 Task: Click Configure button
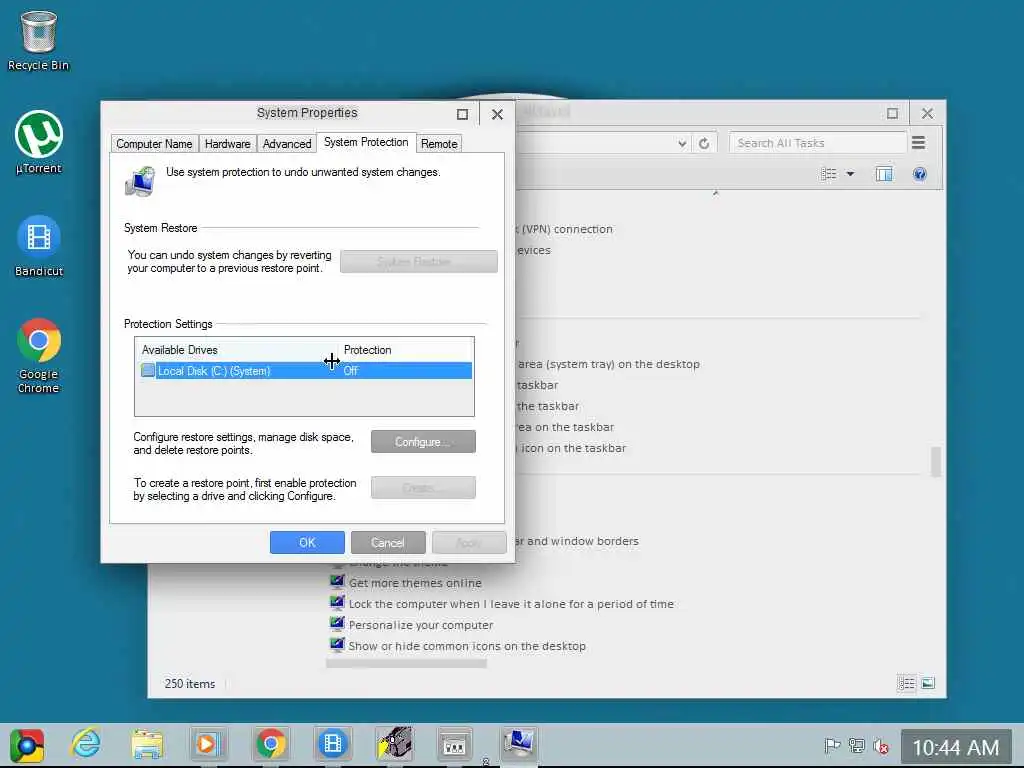point(423,442)
